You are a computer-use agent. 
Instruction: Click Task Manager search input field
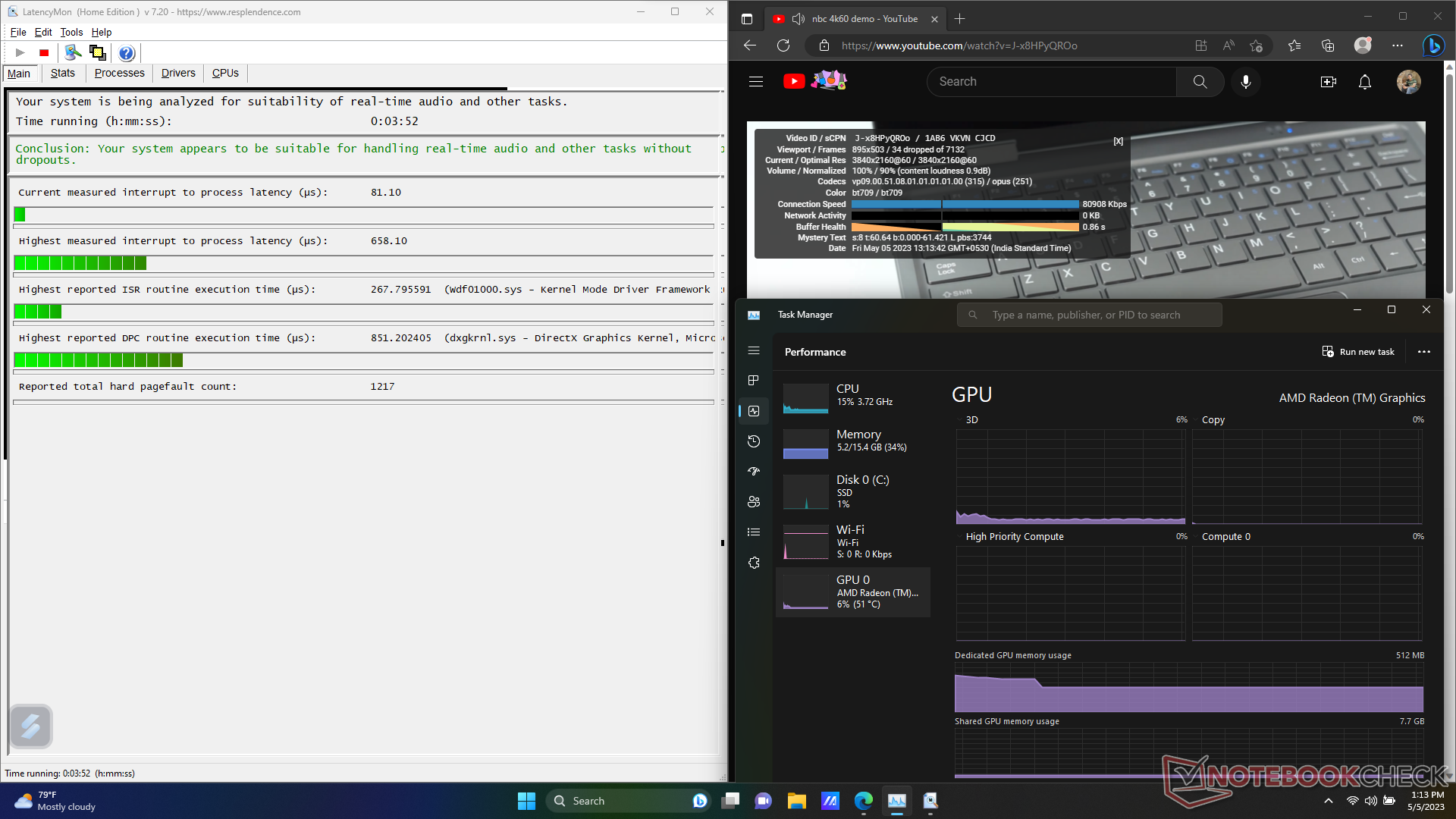pyautogui.click(x=1089, y=315)
